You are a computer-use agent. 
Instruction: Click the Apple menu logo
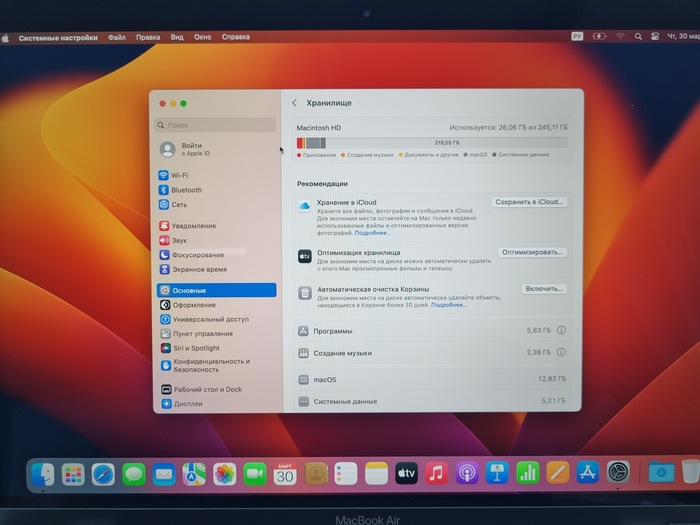pos(5,38)
